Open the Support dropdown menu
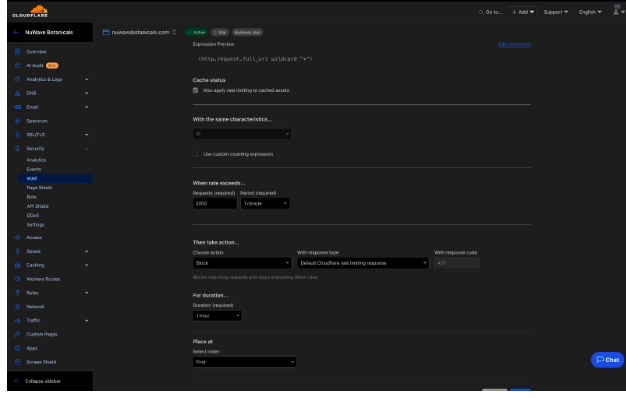 (556, 12)
